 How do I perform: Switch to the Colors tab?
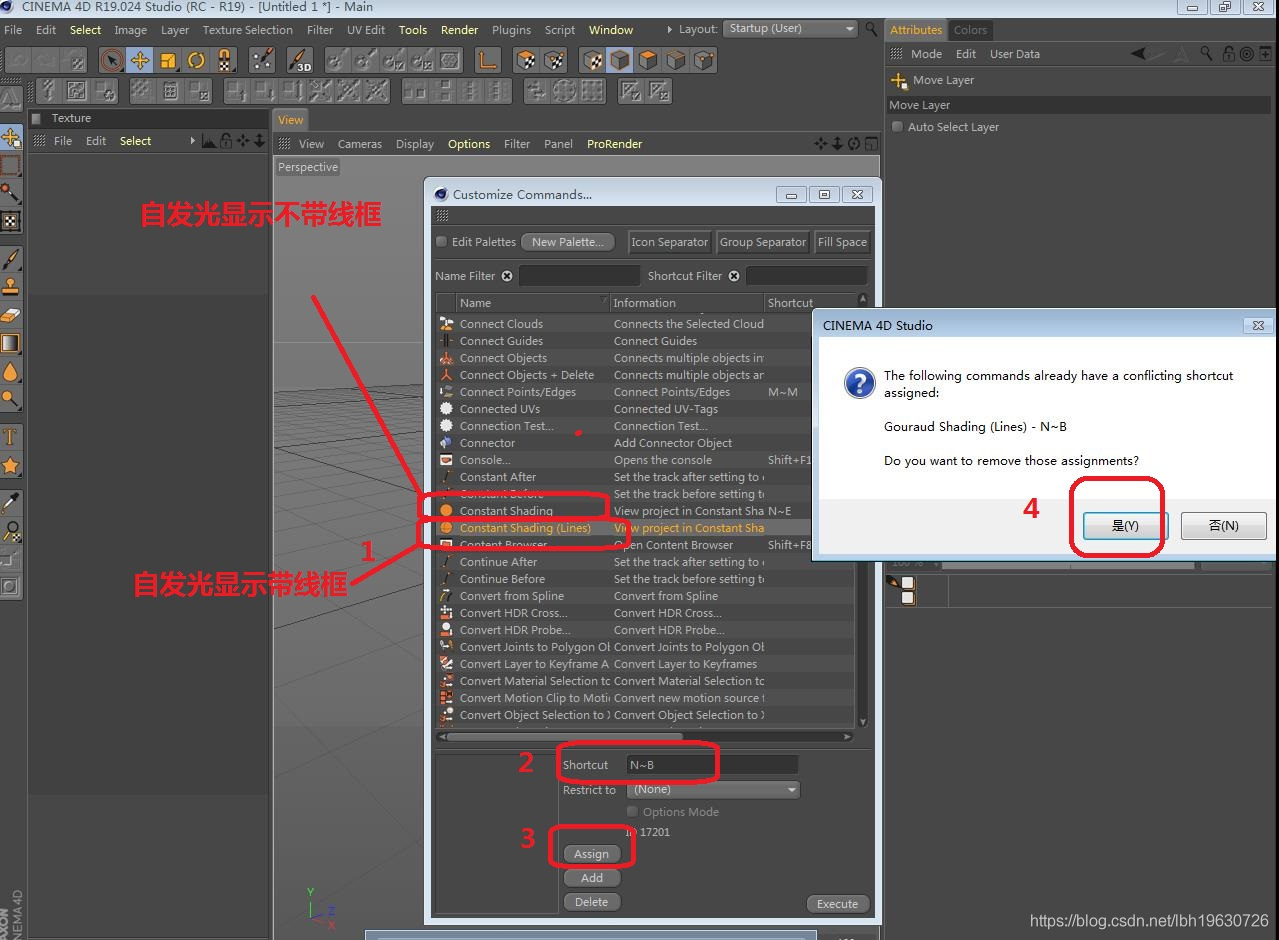(970, 30)
